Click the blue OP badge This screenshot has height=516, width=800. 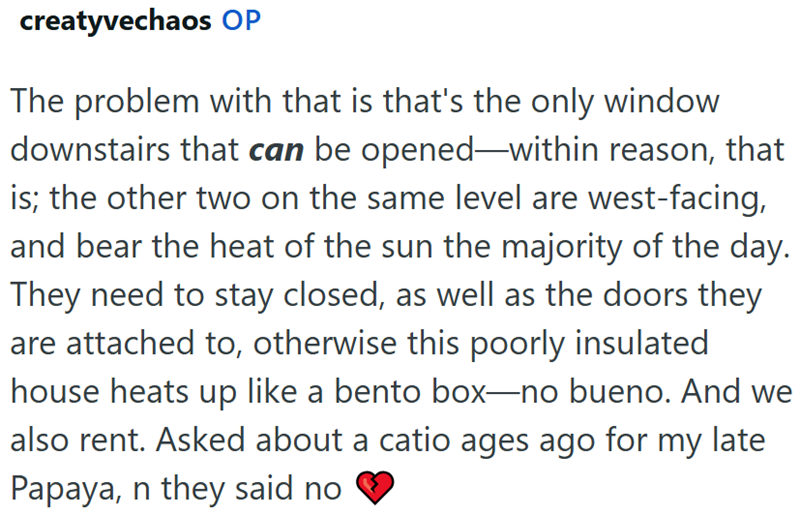[x=241, y=21]
